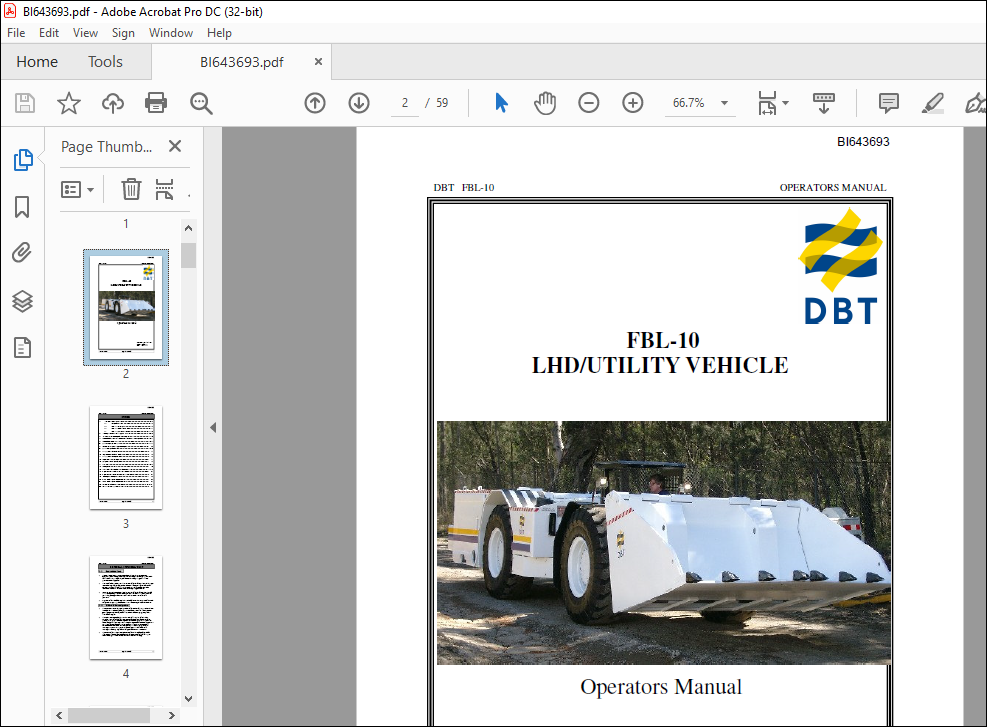
Task: Go to the next page (down arrow)
Action: [359, 103]
